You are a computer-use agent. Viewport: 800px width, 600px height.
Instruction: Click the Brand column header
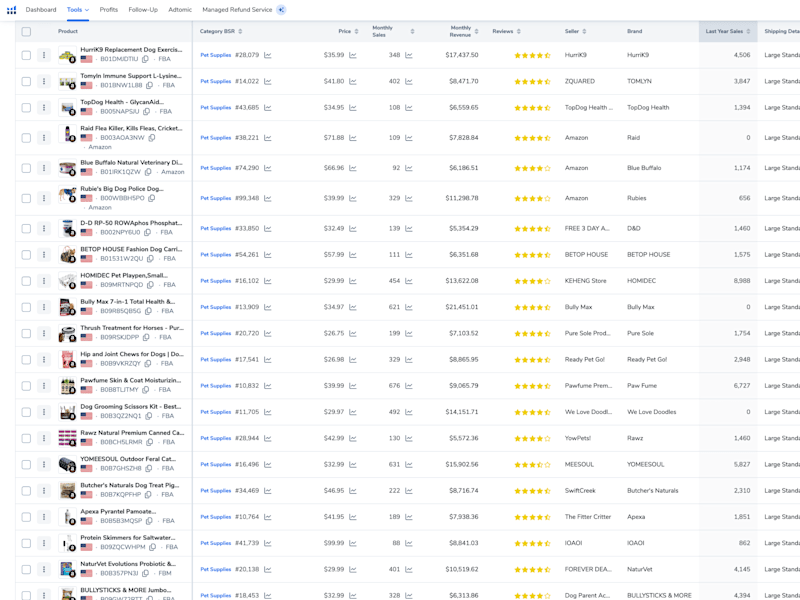pos(635,32)
